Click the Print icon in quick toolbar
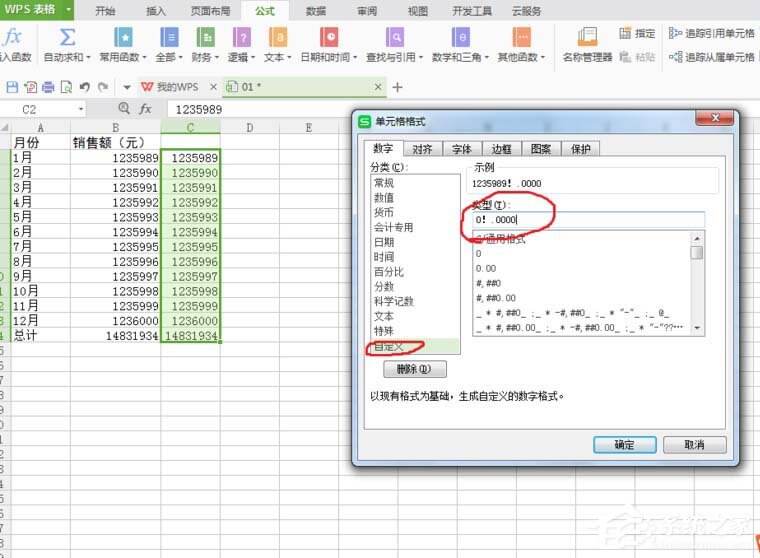This screenshot has width=760, height=558. point(48,87)
